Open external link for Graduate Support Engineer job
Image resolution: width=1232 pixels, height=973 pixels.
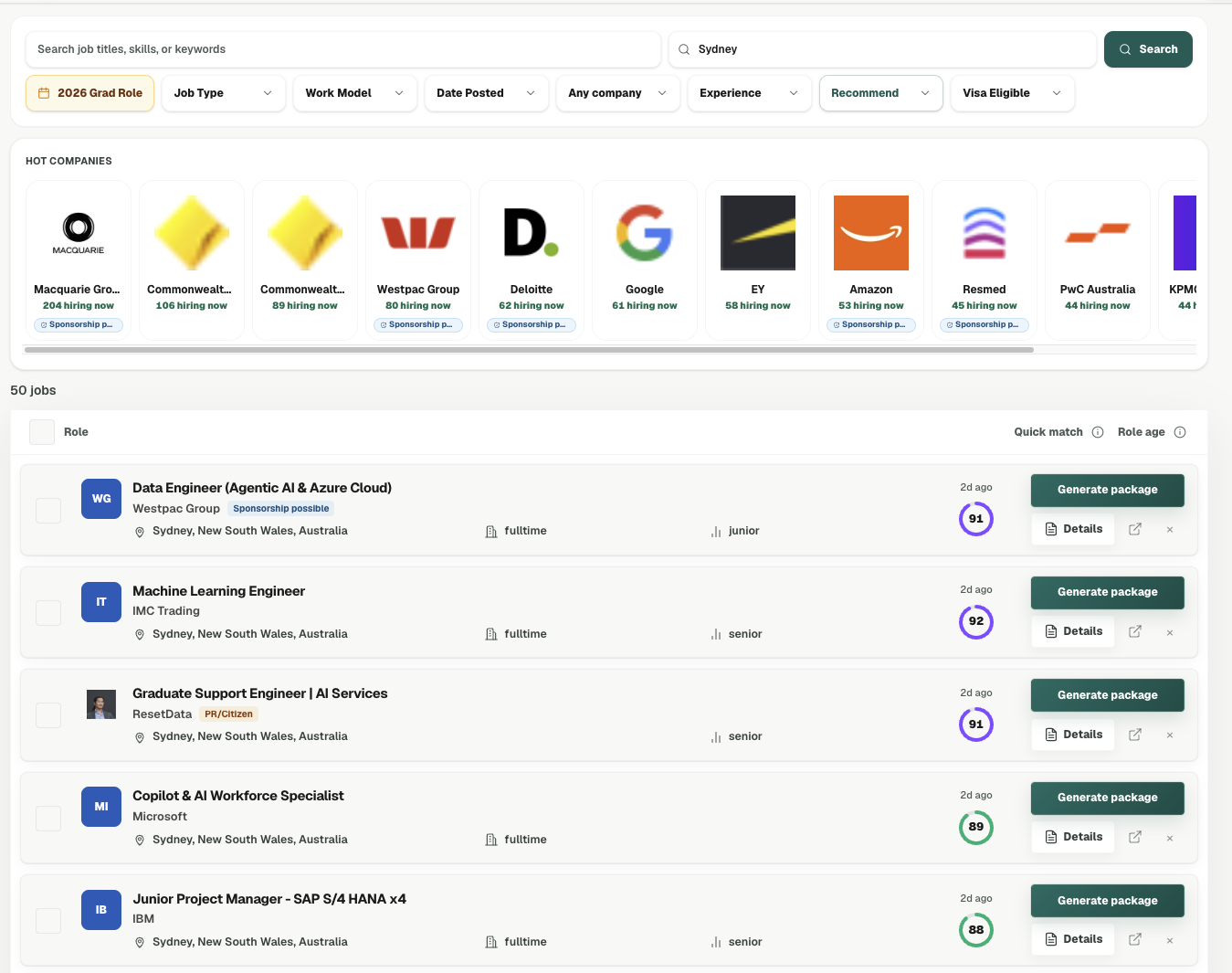[x=1135, y=735]
